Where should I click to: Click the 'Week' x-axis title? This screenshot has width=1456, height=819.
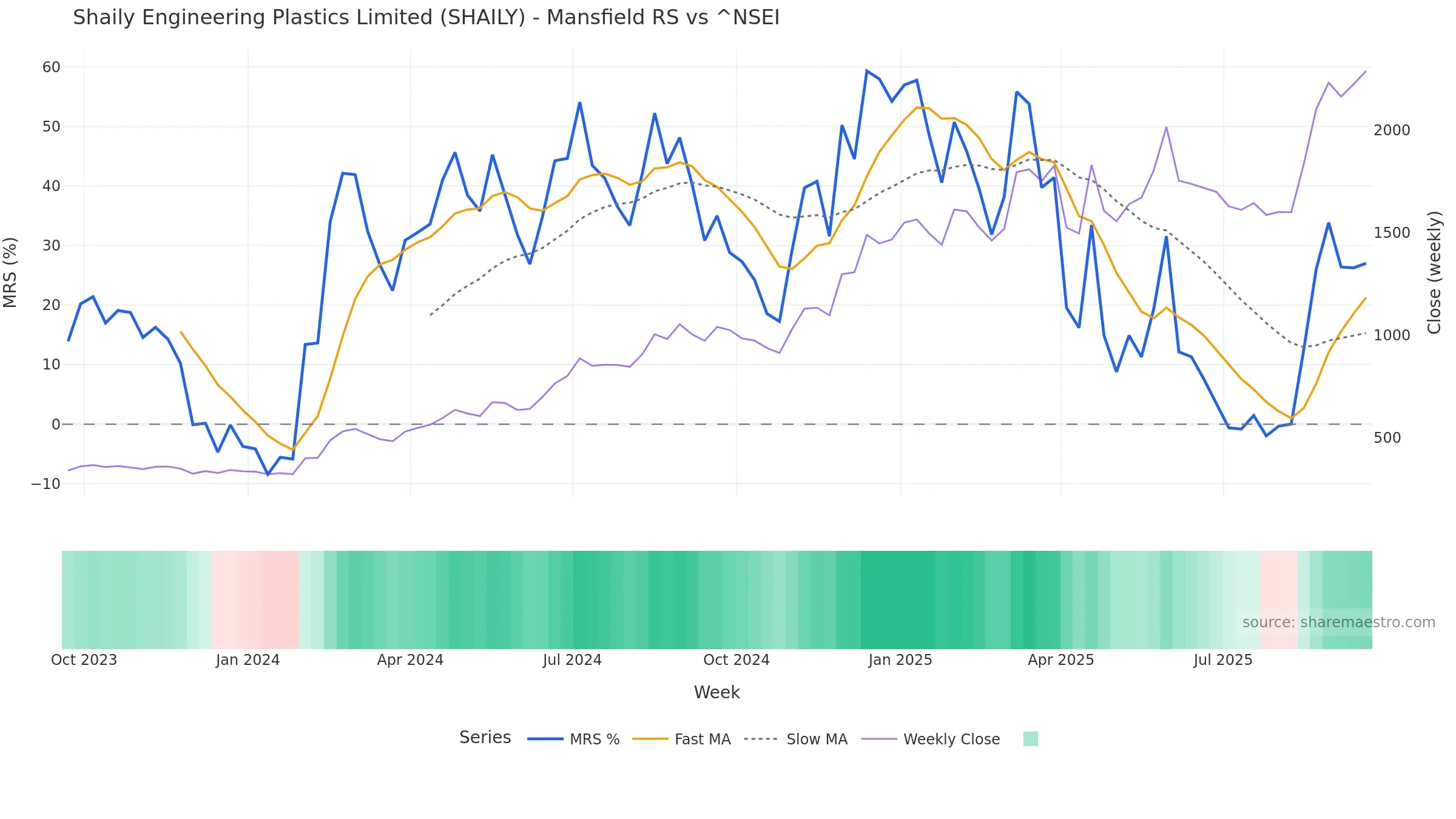coord(716,692)
